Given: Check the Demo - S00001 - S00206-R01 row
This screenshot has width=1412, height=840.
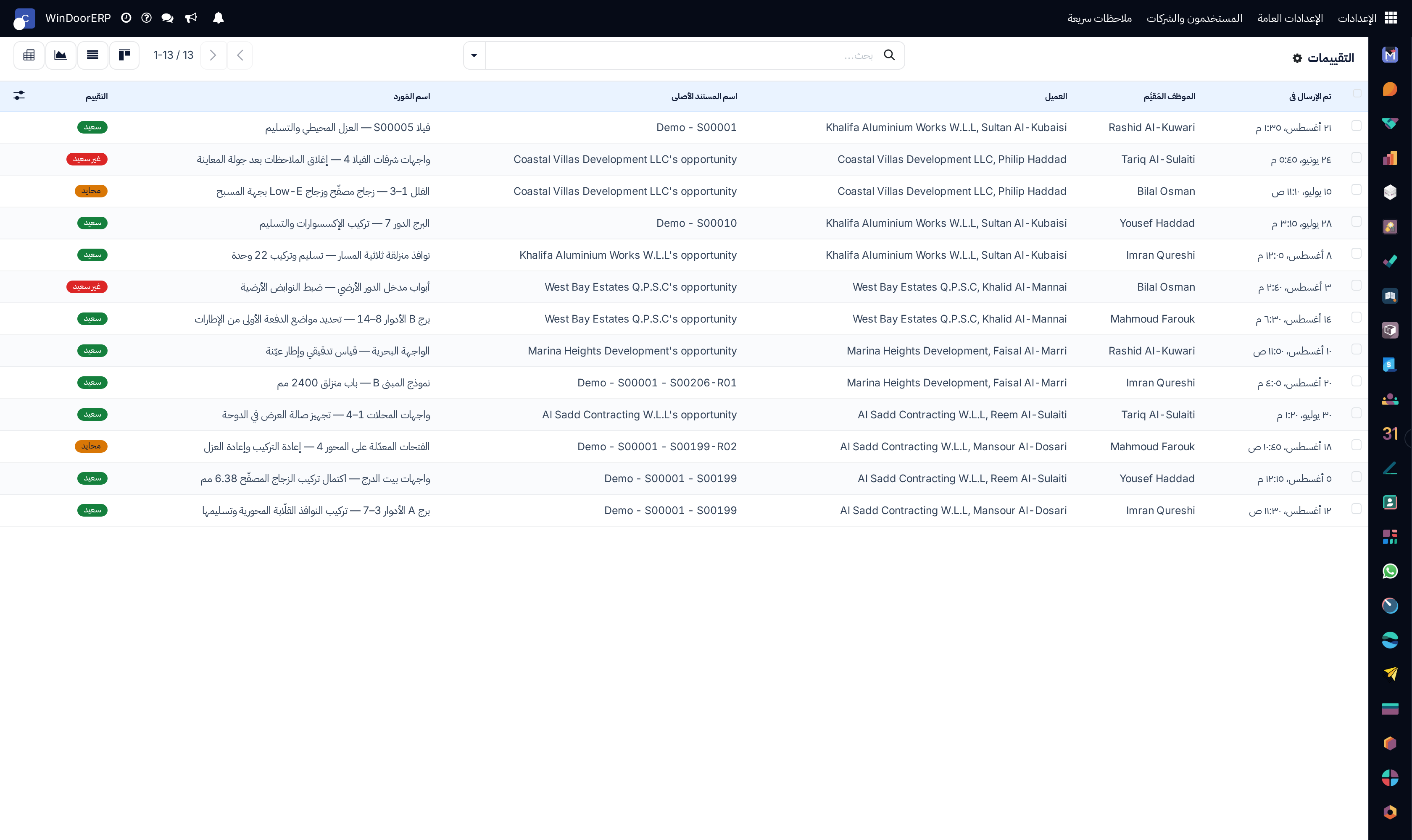Looking at the screenshot, I should 1357,381.
